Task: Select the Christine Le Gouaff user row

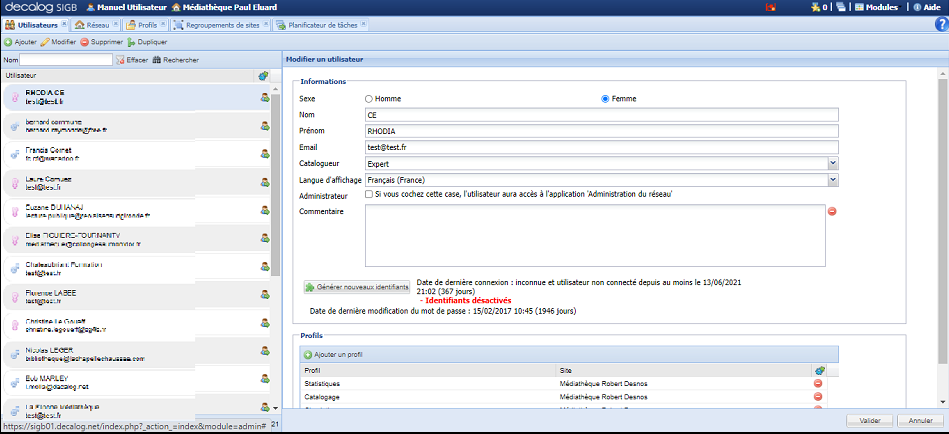Action: pyautogui.click(x=137, y=324)
